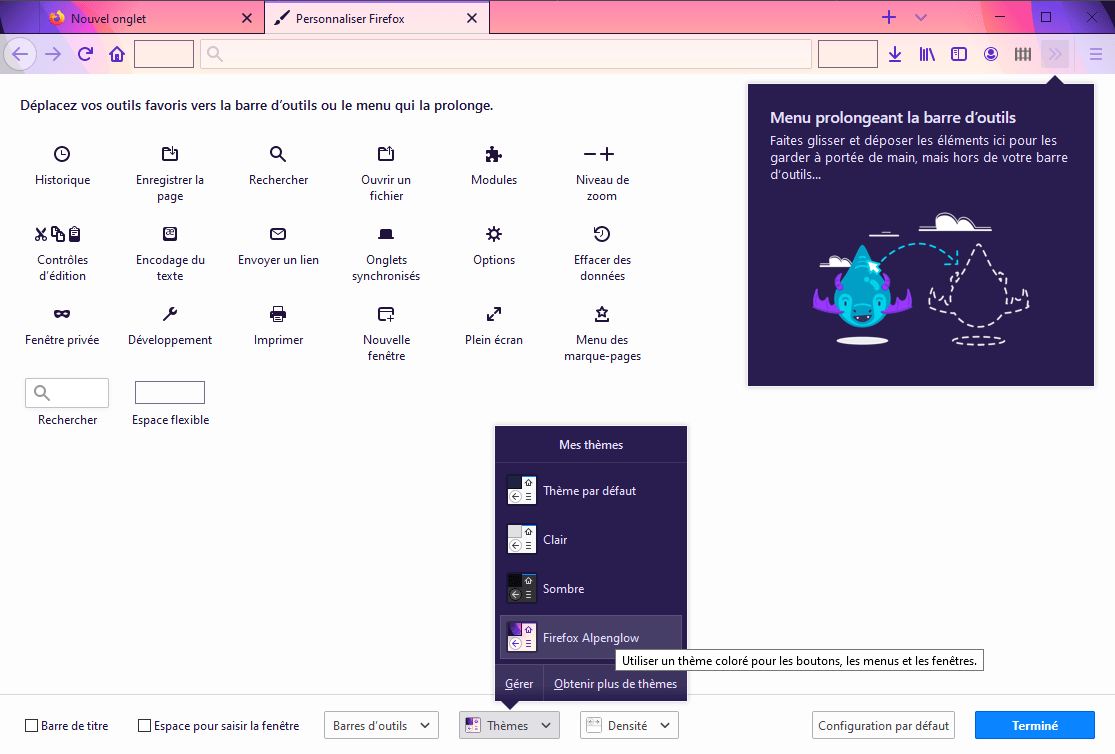Collapse the Thèmes dropdown button
1115x754 pixels.
[509, 726]
